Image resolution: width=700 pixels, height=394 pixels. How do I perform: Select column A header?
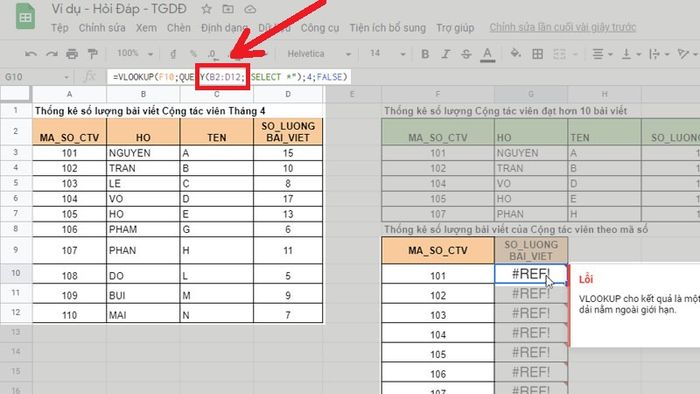click(69, 94)
